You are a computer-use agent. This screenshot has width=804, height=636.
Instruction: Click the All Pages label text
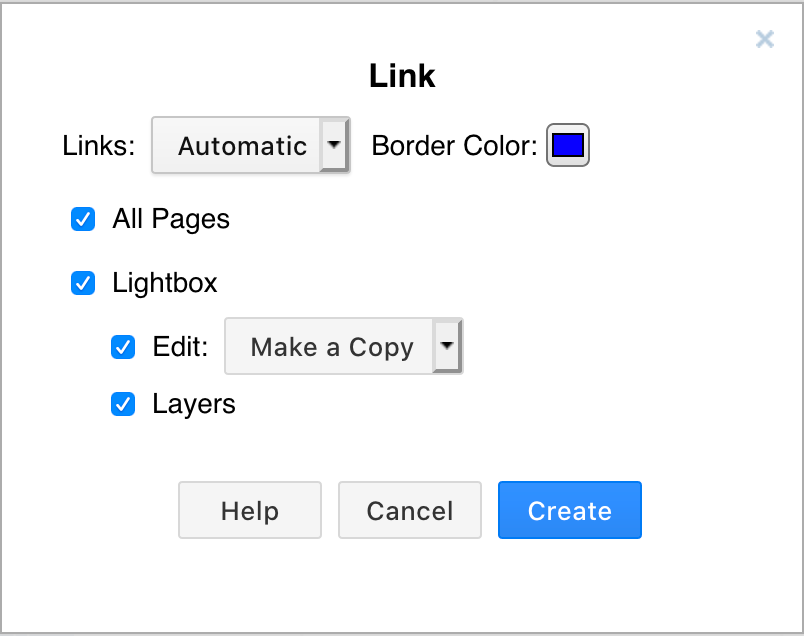171,219
